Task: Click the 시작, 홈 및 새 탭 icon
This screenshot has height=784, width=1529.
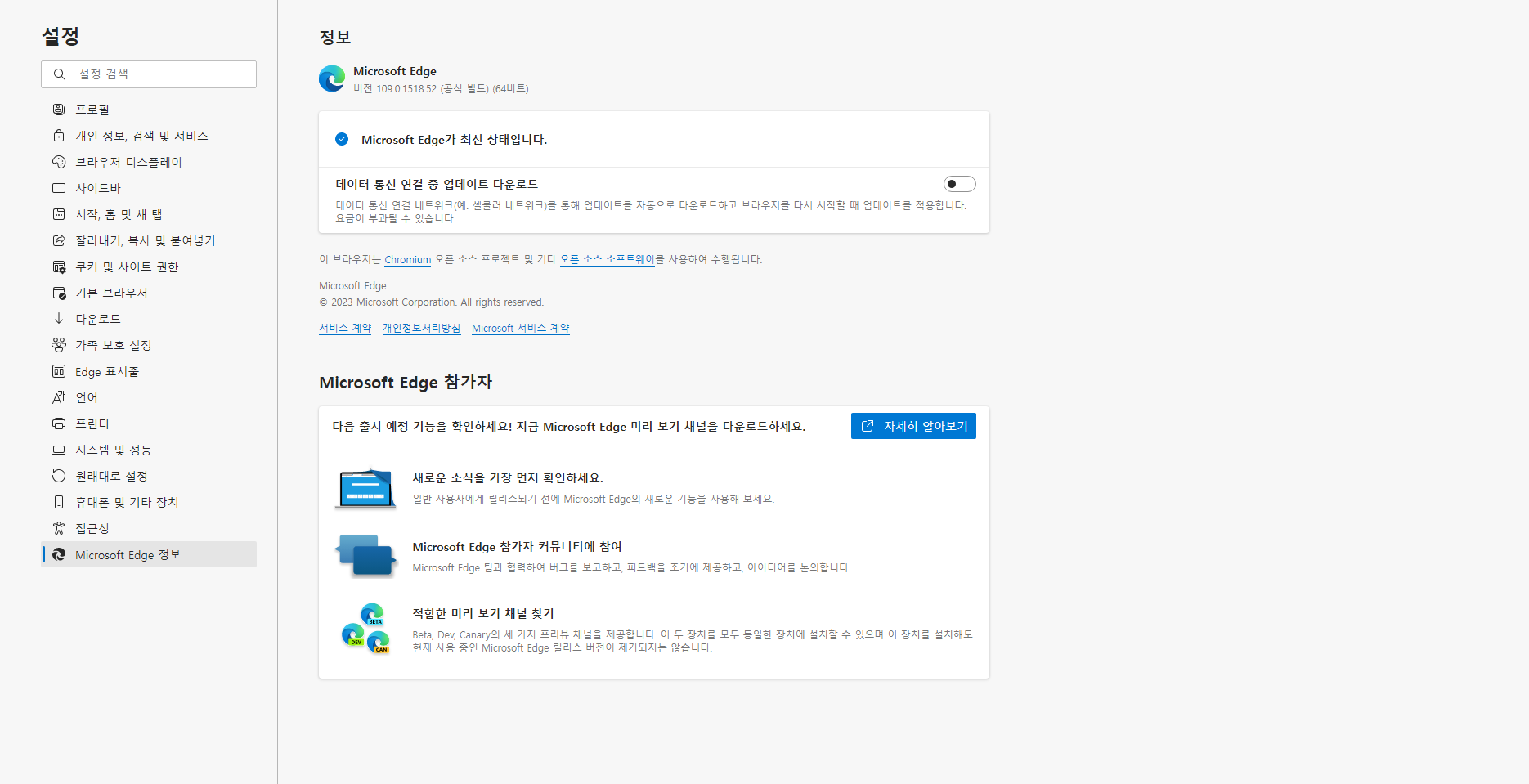Action: pos(59,214)
